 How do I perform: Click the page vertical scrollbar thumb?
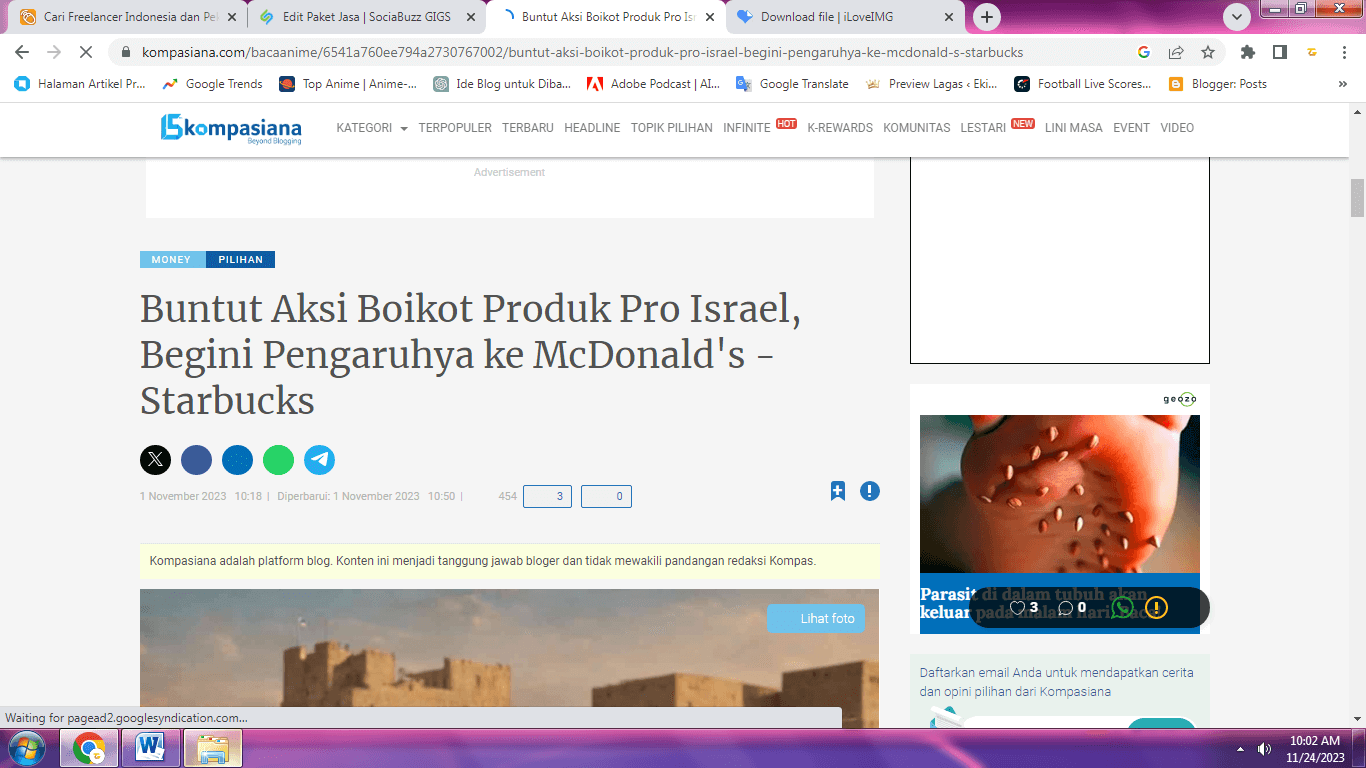coord(1357,198)
